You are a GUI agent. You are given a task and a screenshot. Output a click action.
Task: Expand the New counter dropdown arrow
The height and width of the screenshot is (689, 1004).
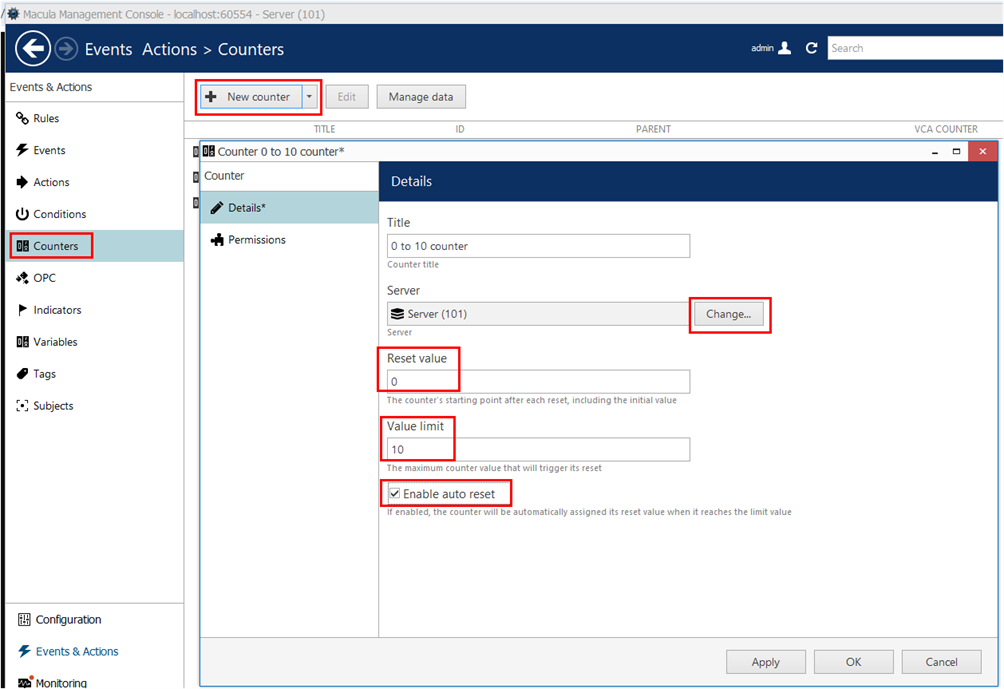(x=309, y=97)
